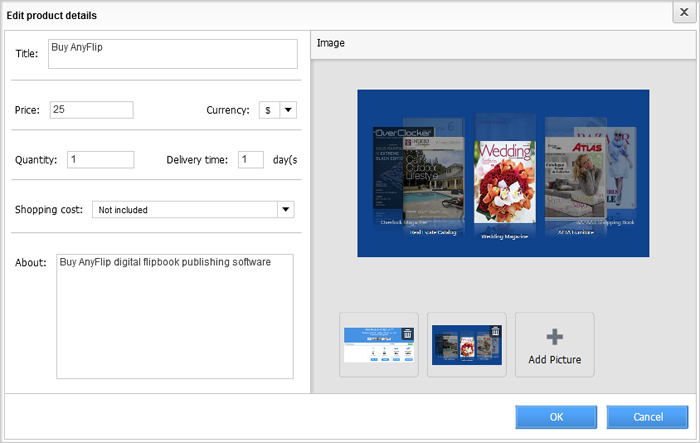This screenshot has width=700, height=443.
Task: Delete the first product picture via trash icon
Action: (x=407, y=334)
